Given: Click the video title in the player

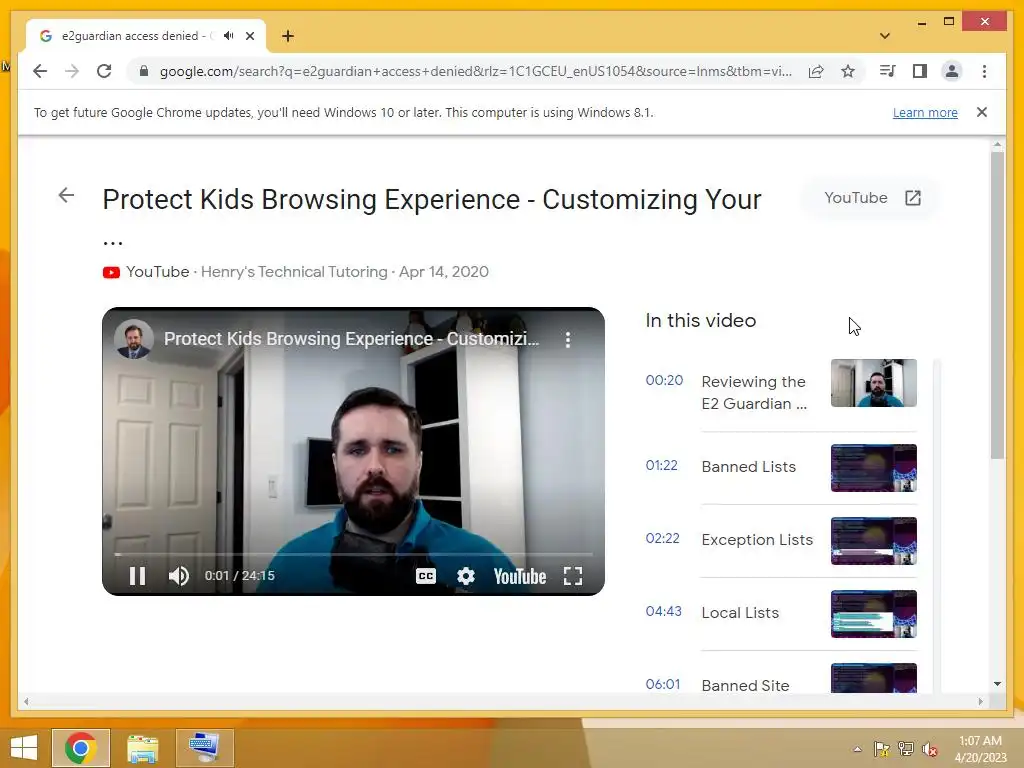Looking at the screenshot, I should tap(351, 339).
